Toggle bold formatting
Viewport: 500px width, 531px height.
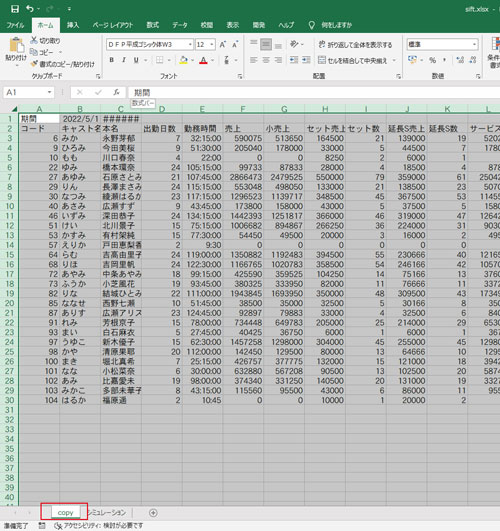tap(111, 60)
